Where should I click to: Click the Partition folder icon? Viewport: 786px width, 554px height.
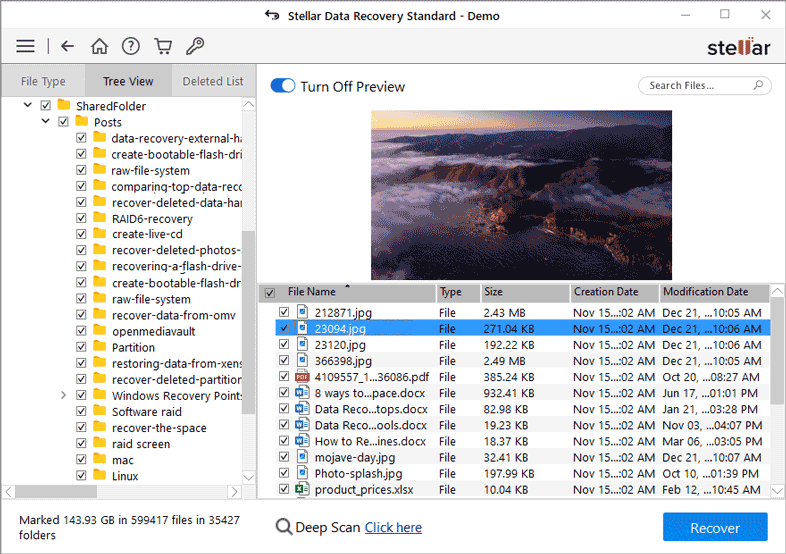pyautogui.click(x=100, y=346)
